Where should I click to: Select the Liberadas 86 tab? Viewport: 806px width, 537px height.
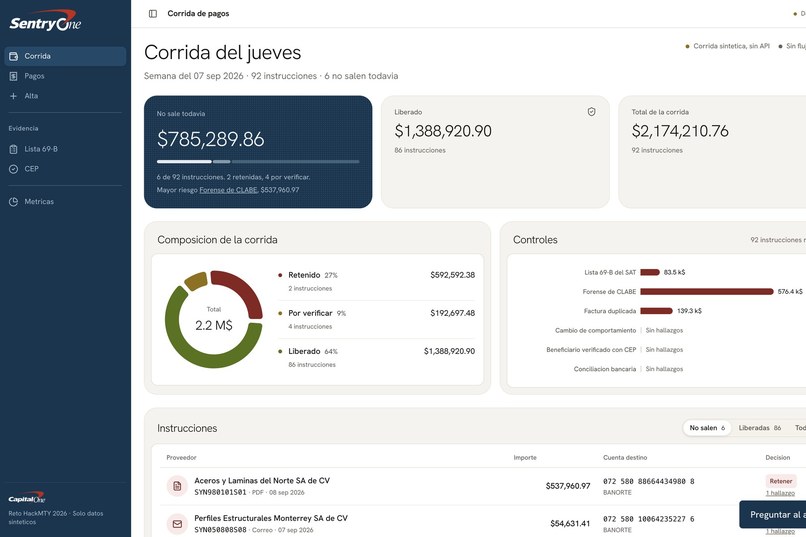tap(760, 428)
